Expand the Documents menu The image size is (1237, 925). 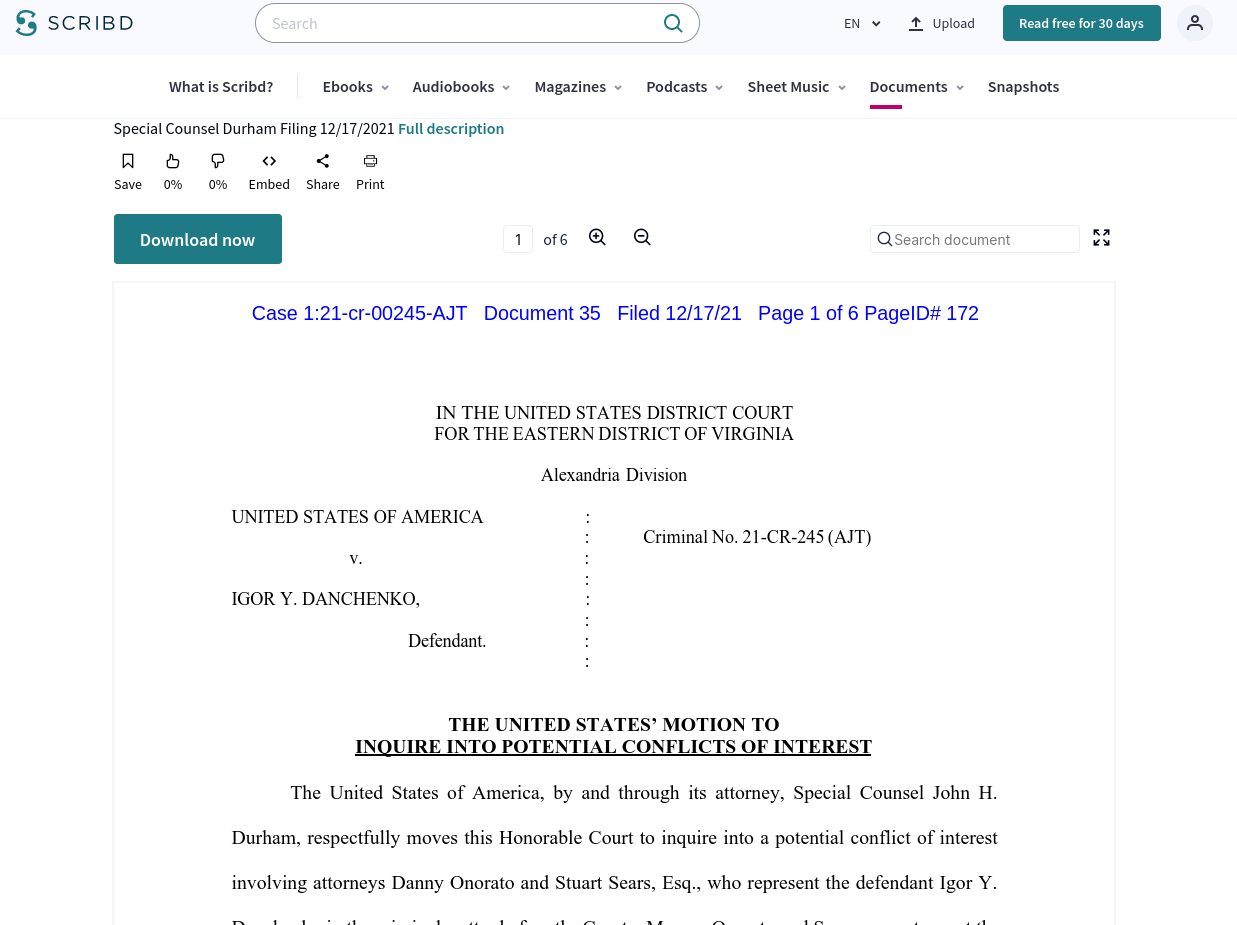click(x=916, y=87)
